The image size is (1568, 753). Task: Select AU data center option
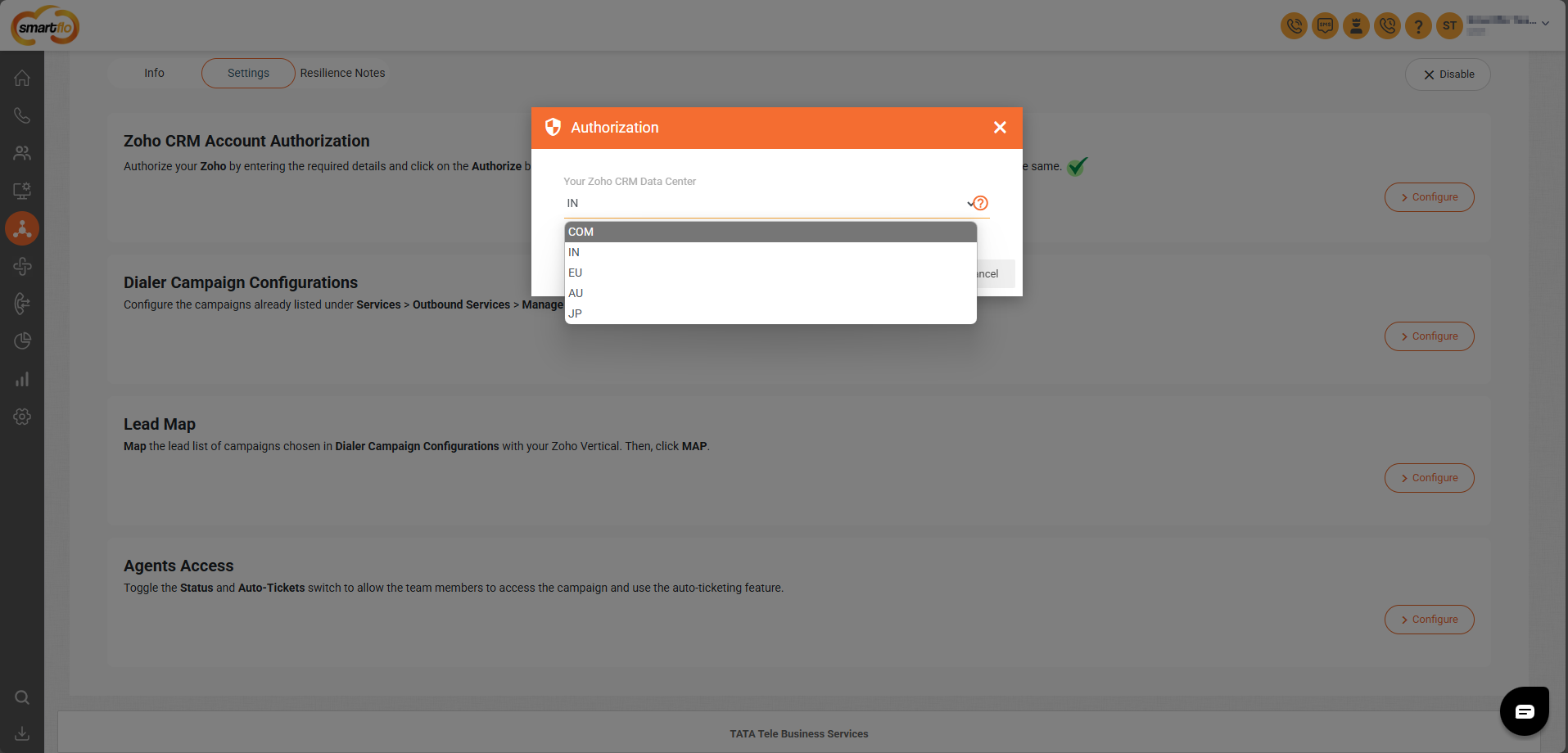[x=770, y=293]
